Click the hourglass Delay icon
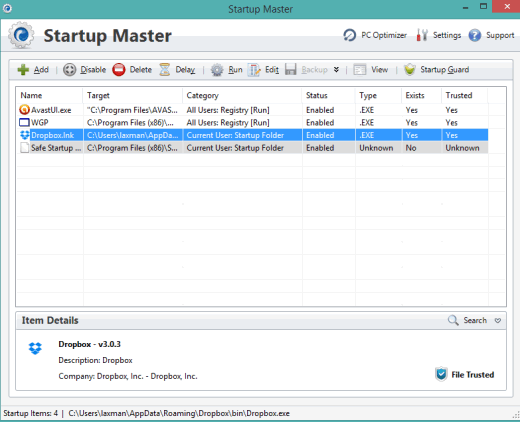Viewport: 520px width, 422px height. coord(165,70)
